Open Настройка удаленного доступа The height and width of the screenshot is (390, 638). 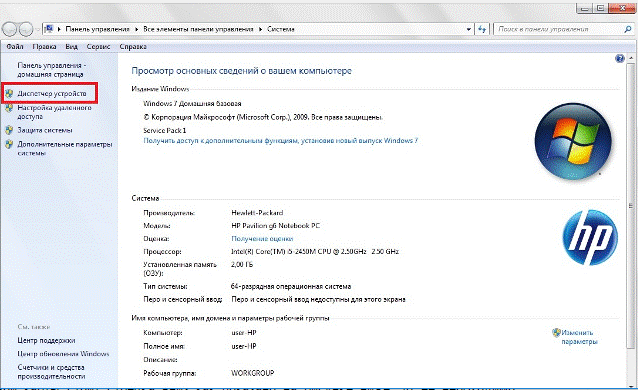(x=54, y=112)
